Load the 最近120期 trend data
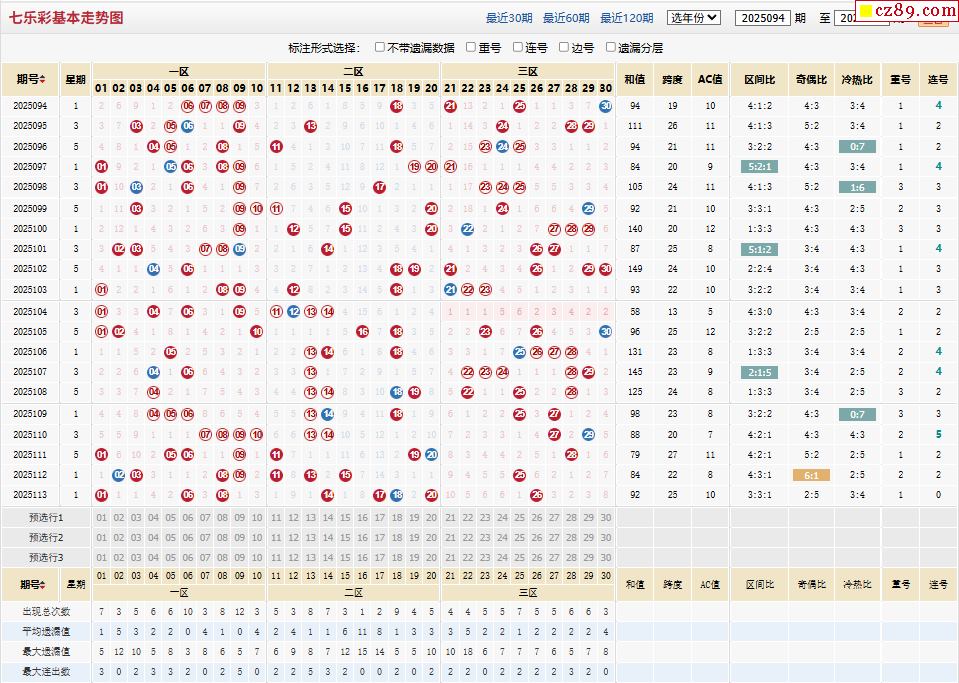This screenshot has height=683, width=959. [626, 18]
